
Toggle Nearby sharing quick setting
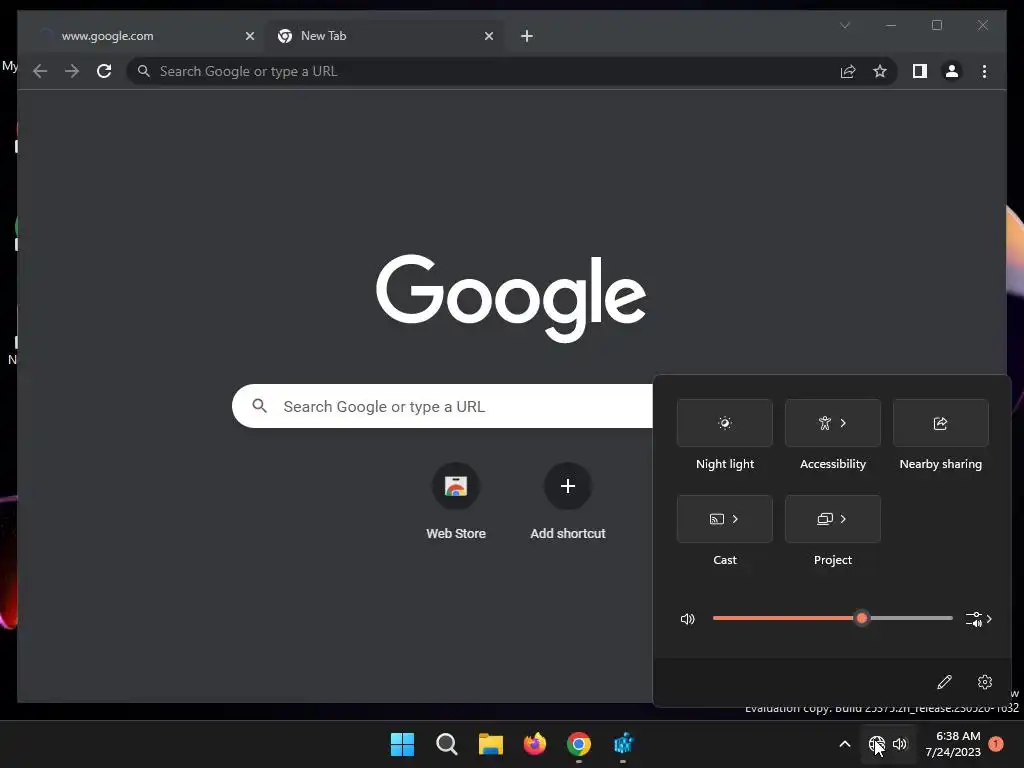940,423
